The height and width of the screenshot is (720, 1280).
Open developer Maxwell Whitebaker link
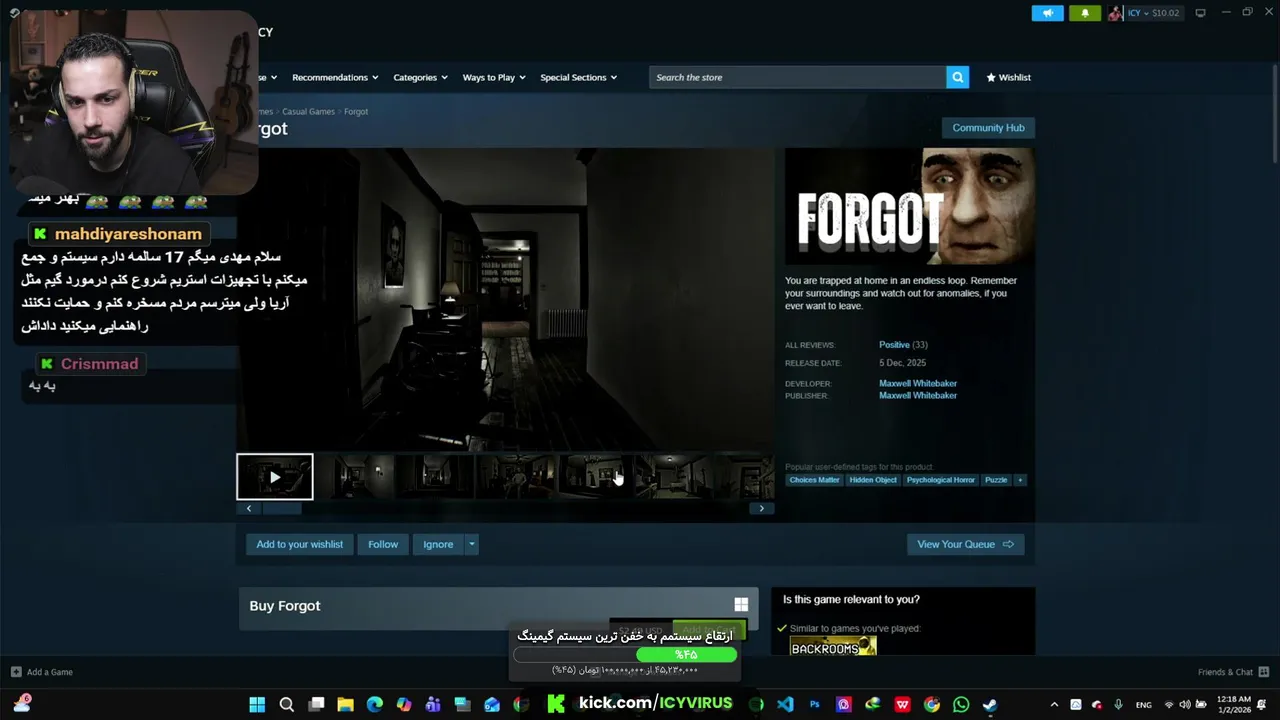pyautogui.click(x=918, y=383)
